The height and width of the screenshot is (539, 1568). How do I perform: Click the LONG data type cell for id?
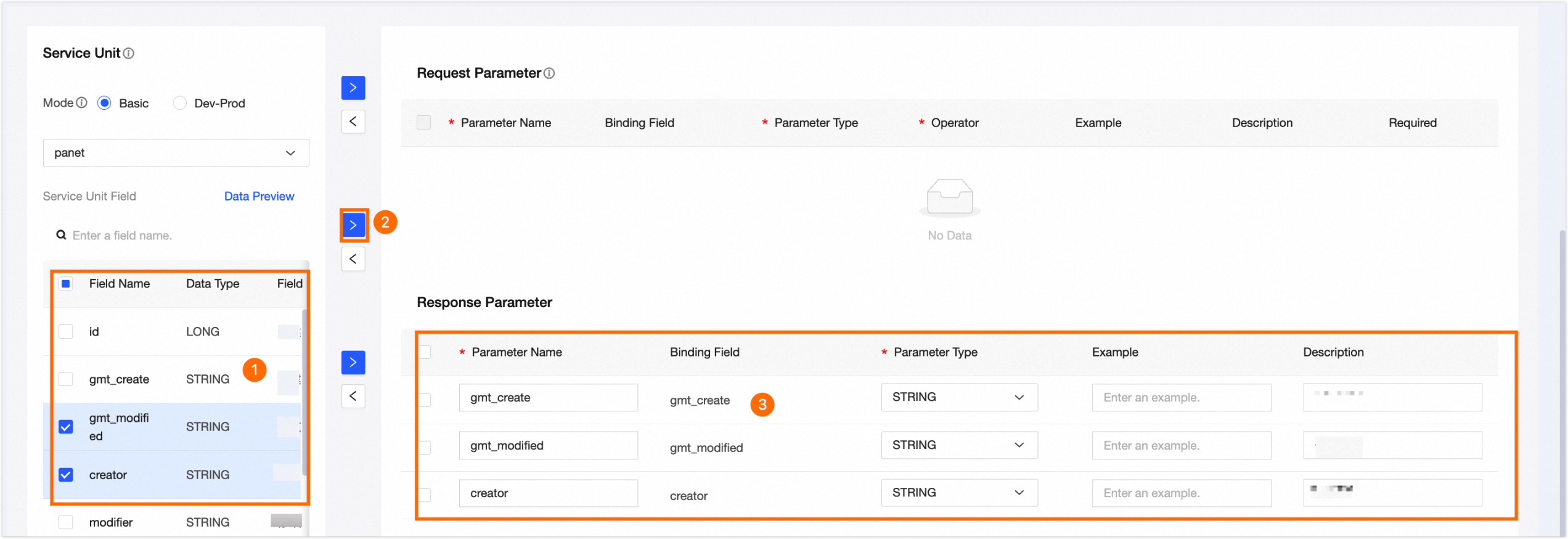point(203,332)
